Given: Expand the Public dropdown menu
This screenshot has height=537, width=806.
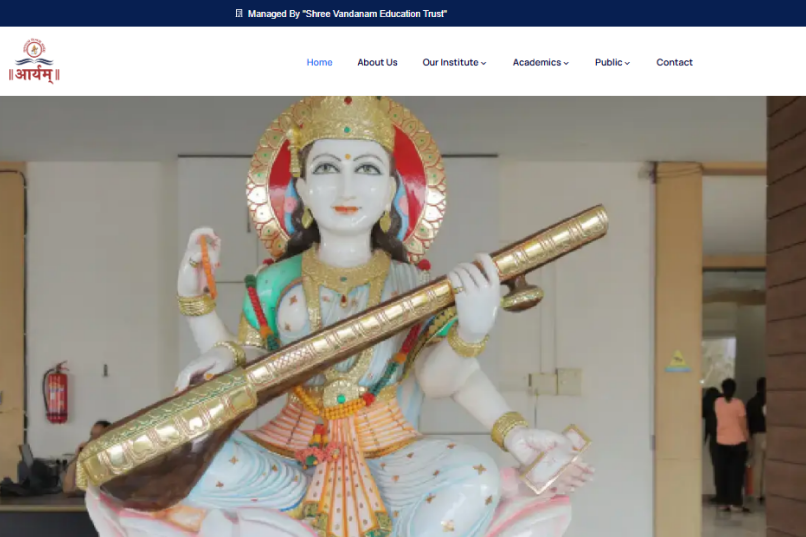Looking at the screenshot, I should [x=608, y=62].
